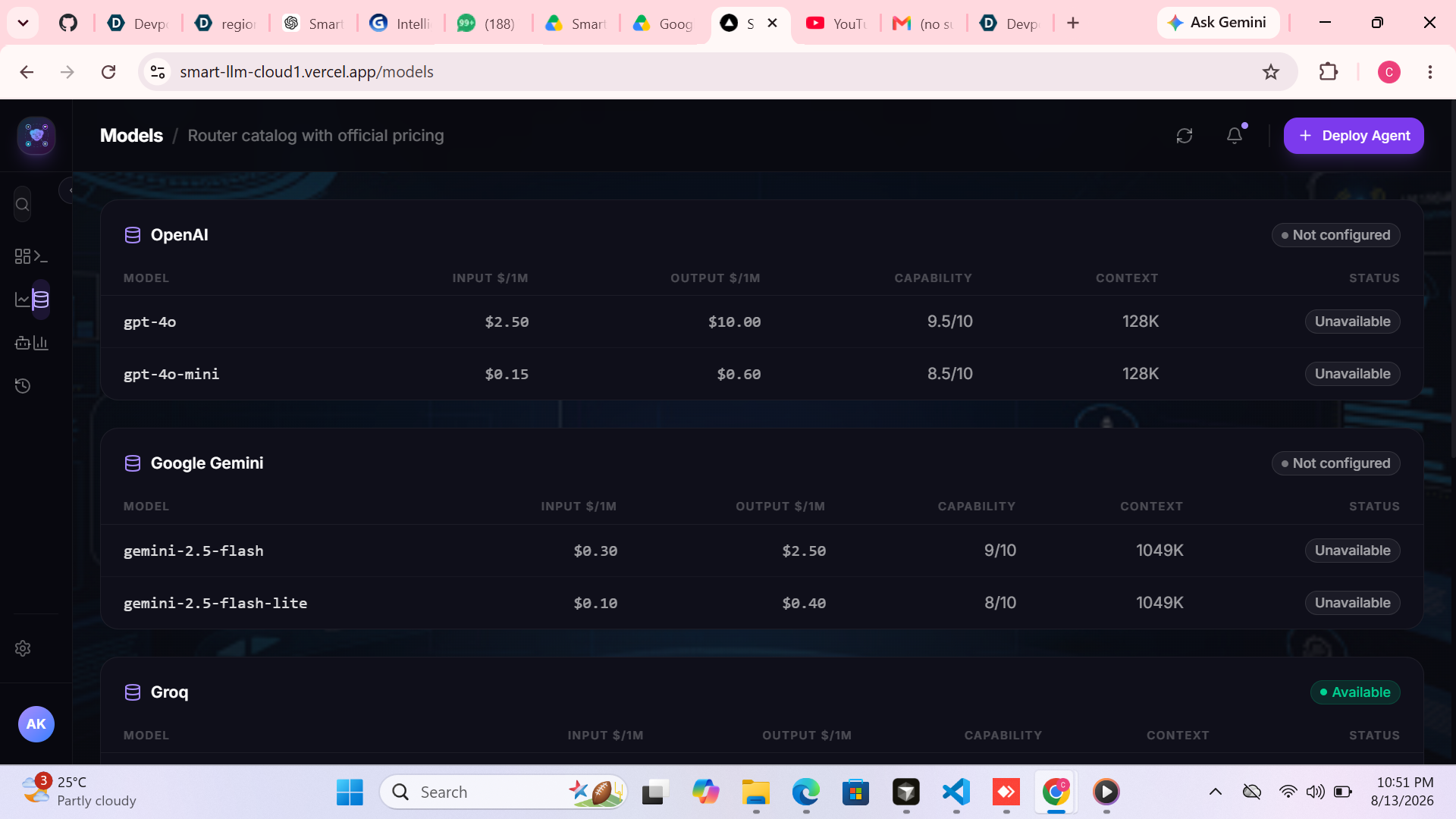Open the Windows Start menu
Screen dimensions: 1456x819
[350, 792]
